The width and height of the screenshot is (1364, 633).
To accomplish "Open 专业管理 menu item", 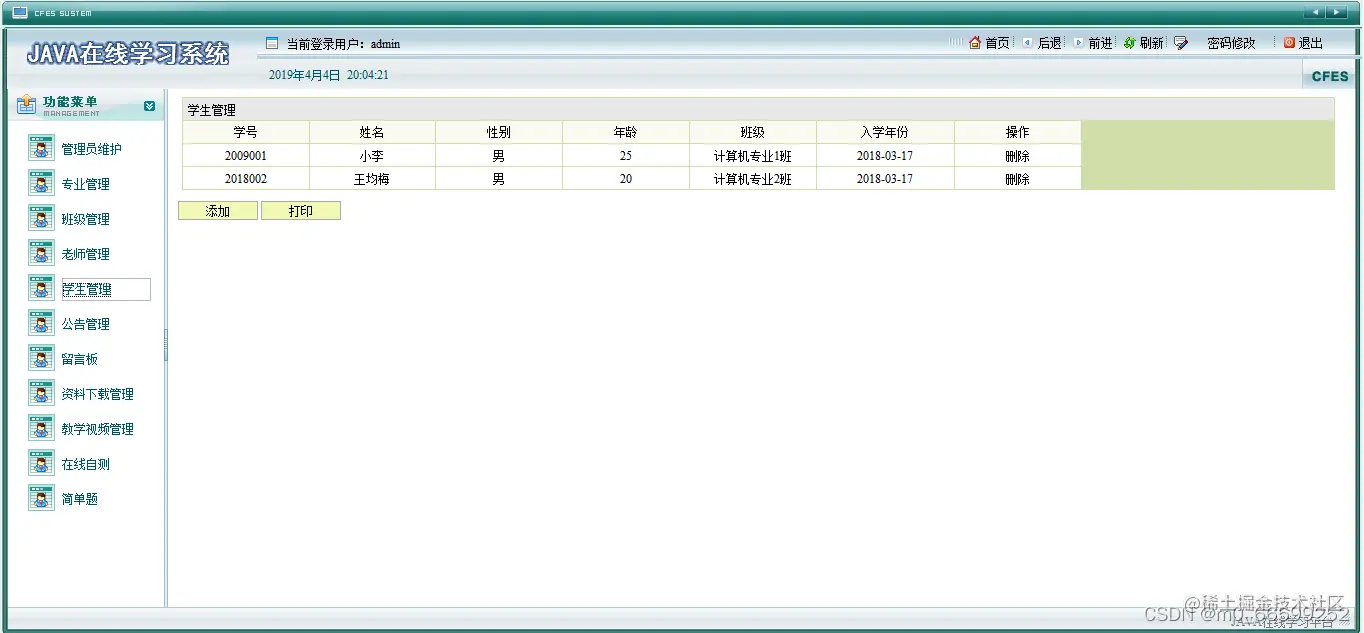I will [85, 184].
